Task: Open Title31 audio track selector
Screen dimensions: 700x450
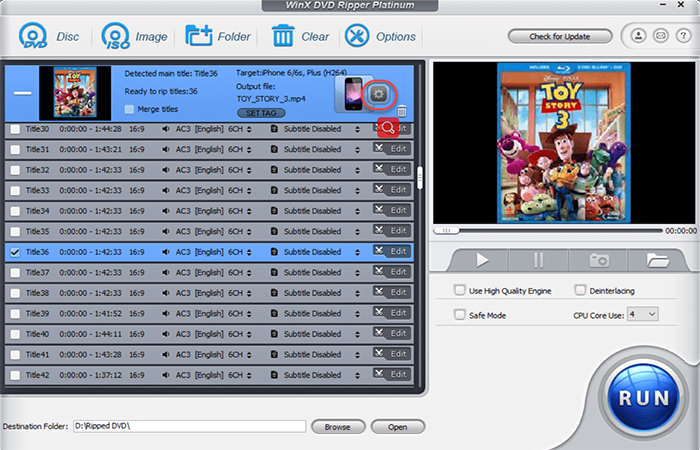Action: point(249,150)
